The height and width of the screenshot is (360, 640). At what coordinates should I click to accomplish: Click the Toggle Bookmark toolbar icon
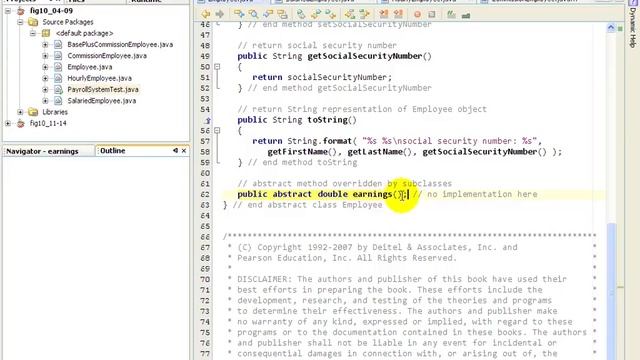point(301,14)
